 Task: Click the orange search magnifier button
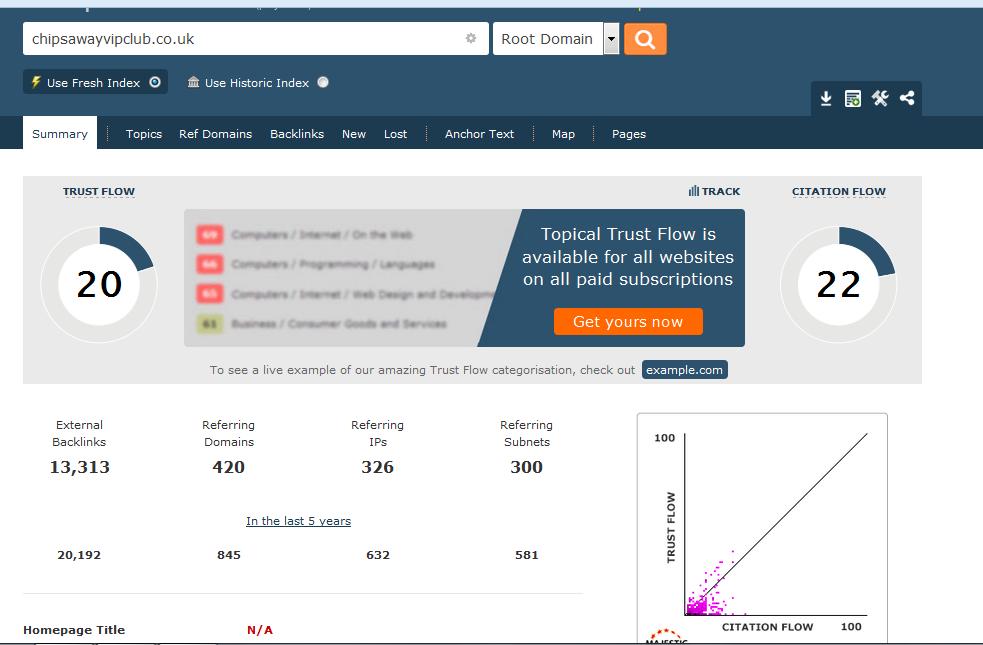click(x=645, y=39)
